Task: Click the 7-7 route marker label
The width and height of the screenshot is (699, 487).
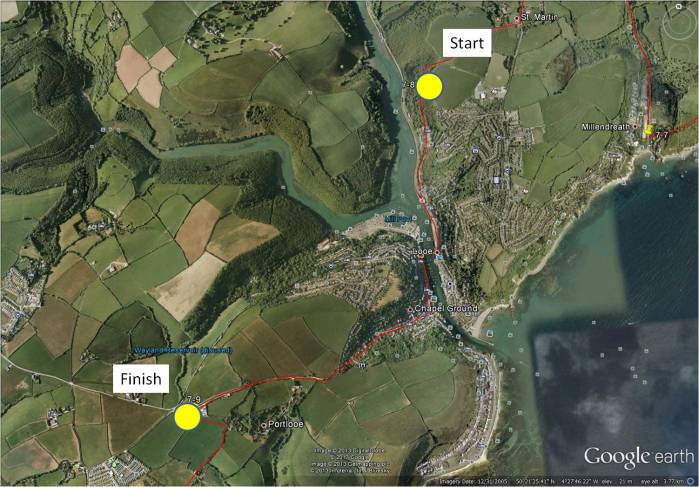Action: click(660, 135)
